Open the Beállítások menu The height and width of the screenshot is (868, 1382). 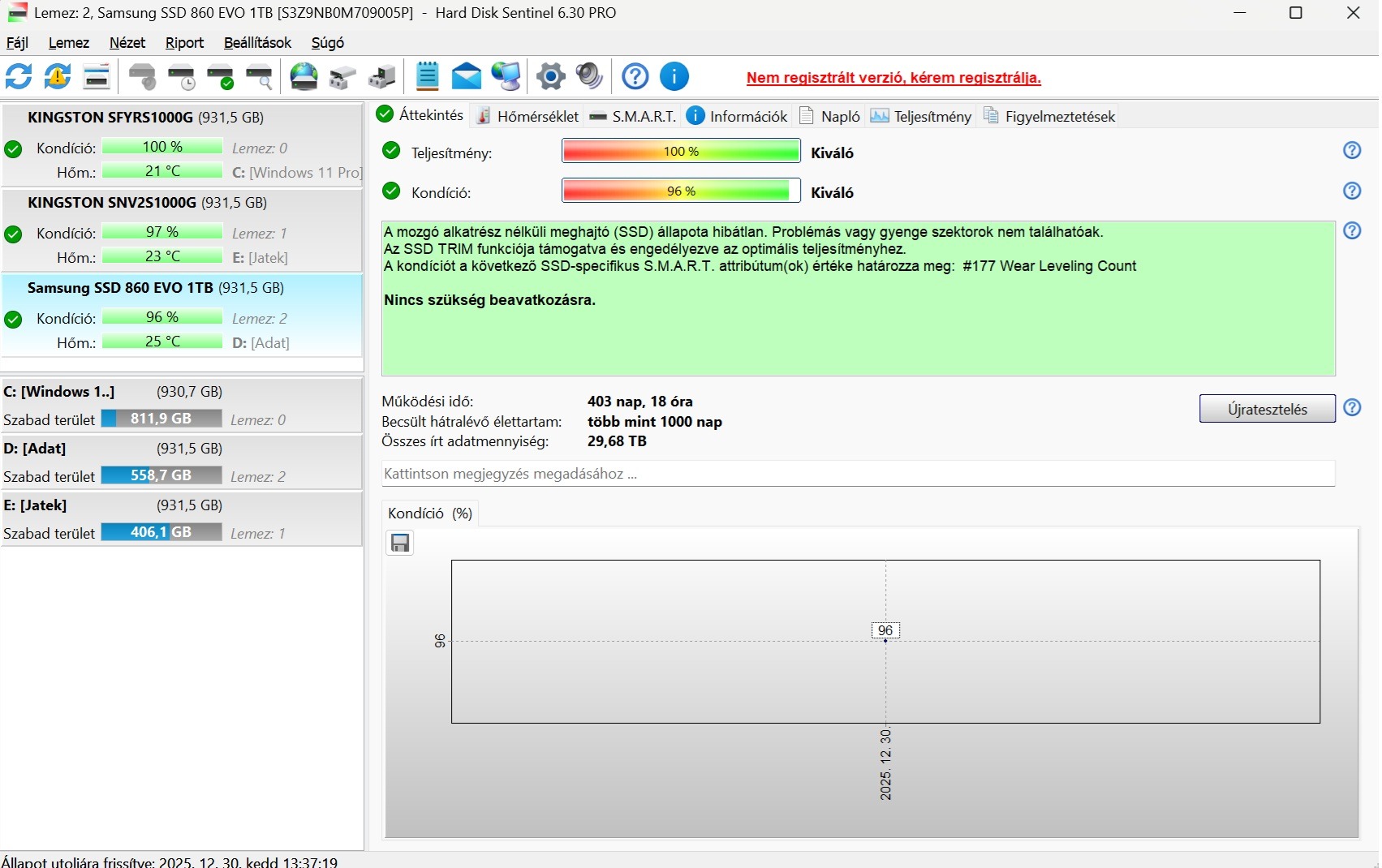257,43
